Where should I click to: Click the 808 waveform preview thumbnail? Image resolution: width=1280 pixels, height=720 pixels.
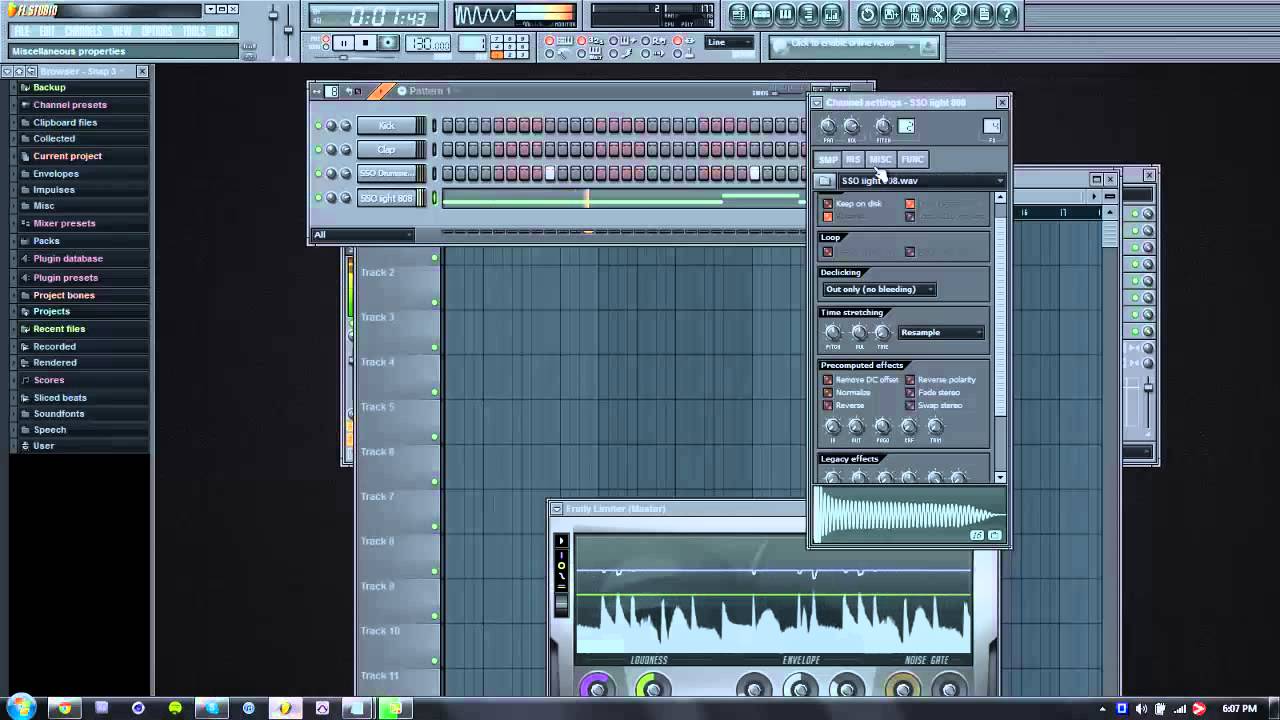pos(909,515)
